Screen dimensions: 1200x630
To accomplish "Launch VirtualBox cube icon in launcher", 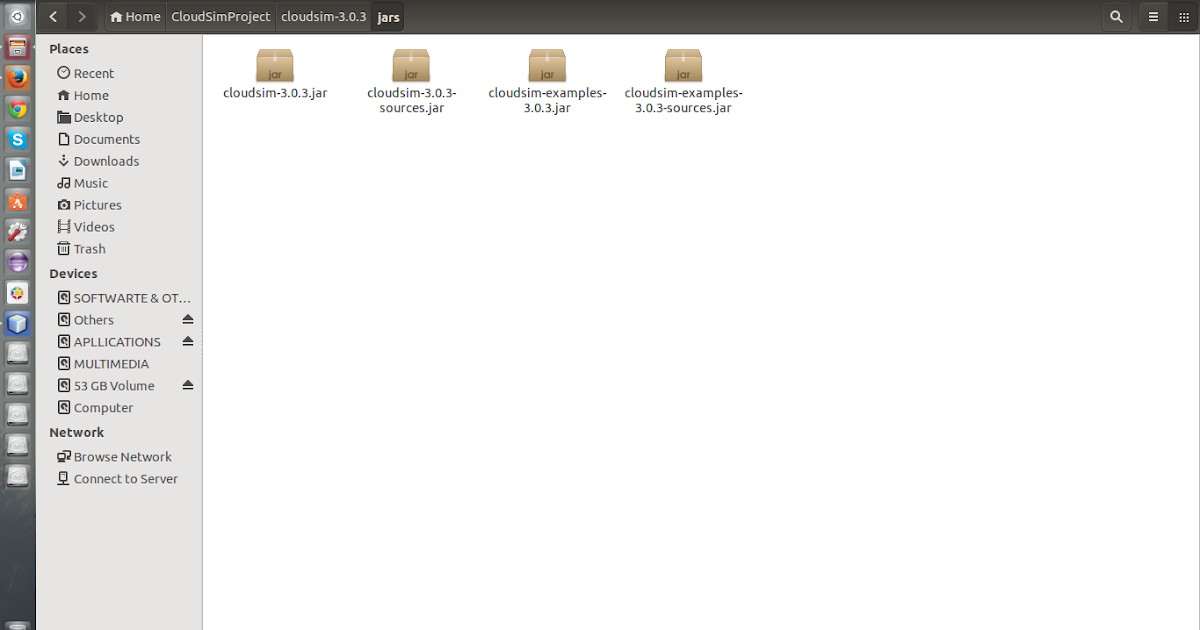I will [17, 324].
